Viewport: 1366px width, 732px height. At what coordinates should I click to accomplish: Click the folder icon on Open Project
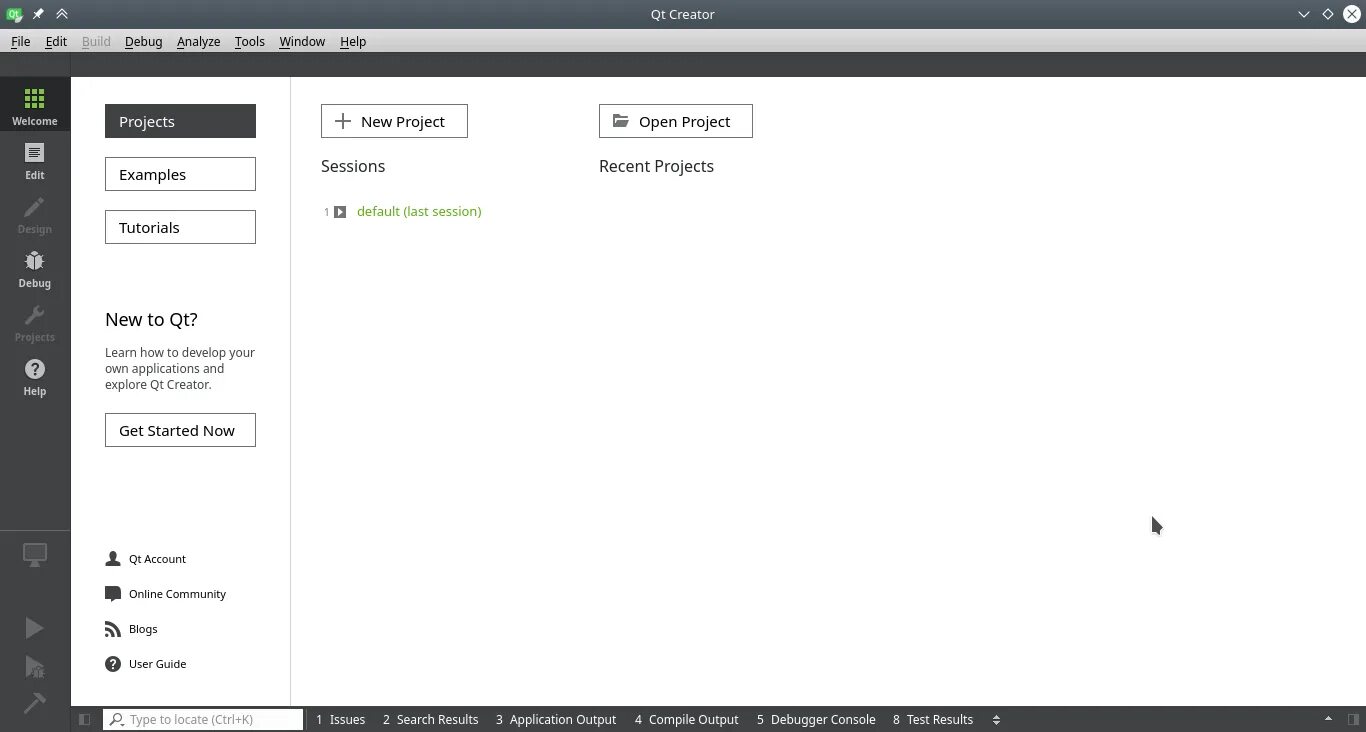click(x=621, y=121)
